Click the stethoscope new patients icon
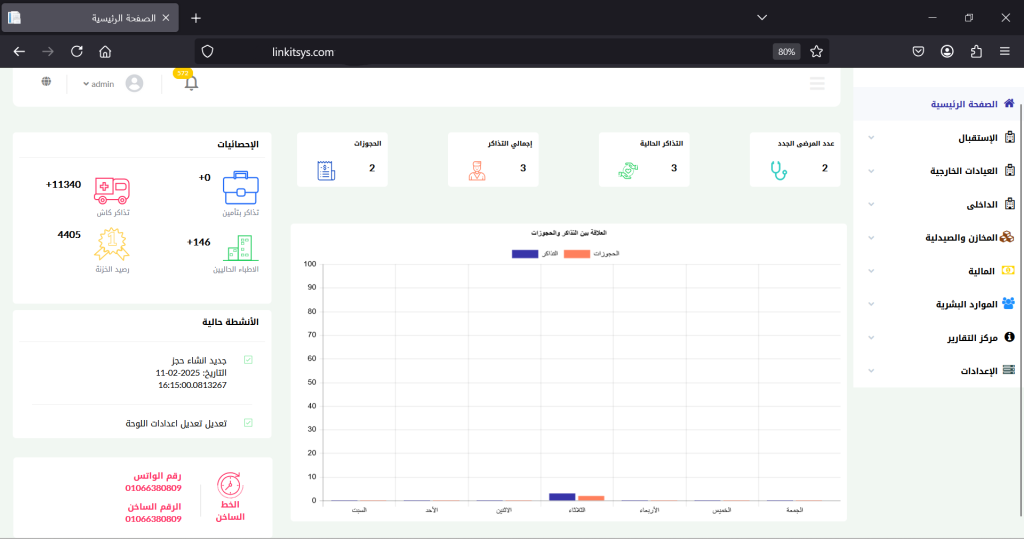 (x=777, y=169)
